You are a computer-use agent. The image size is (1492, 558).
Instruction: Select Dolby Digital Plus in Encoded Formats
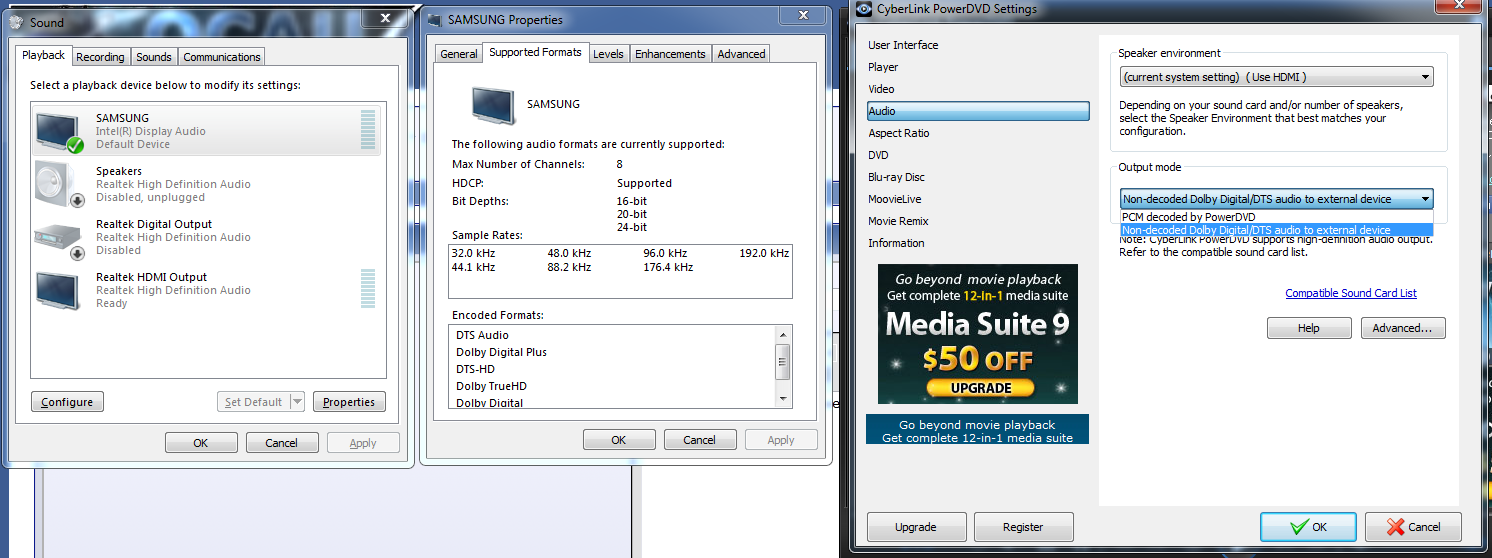pyautogui.click(x=501, y=352)
